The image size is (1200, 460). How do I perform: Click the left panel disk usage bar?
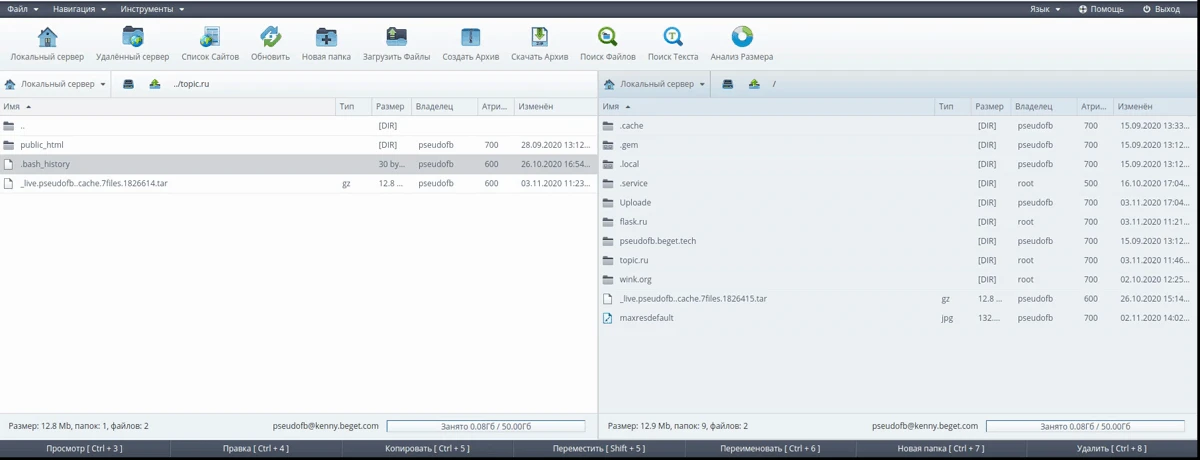[x=485, y=426]
